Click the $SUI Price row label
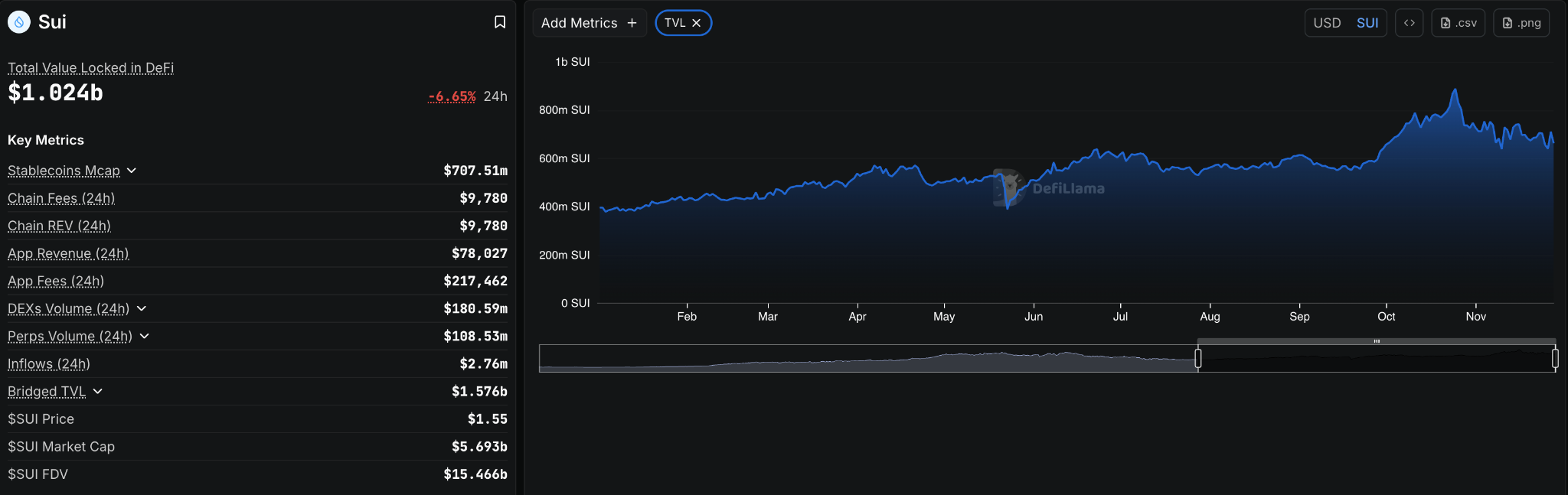1568x495 pixels. coord(41,418)
